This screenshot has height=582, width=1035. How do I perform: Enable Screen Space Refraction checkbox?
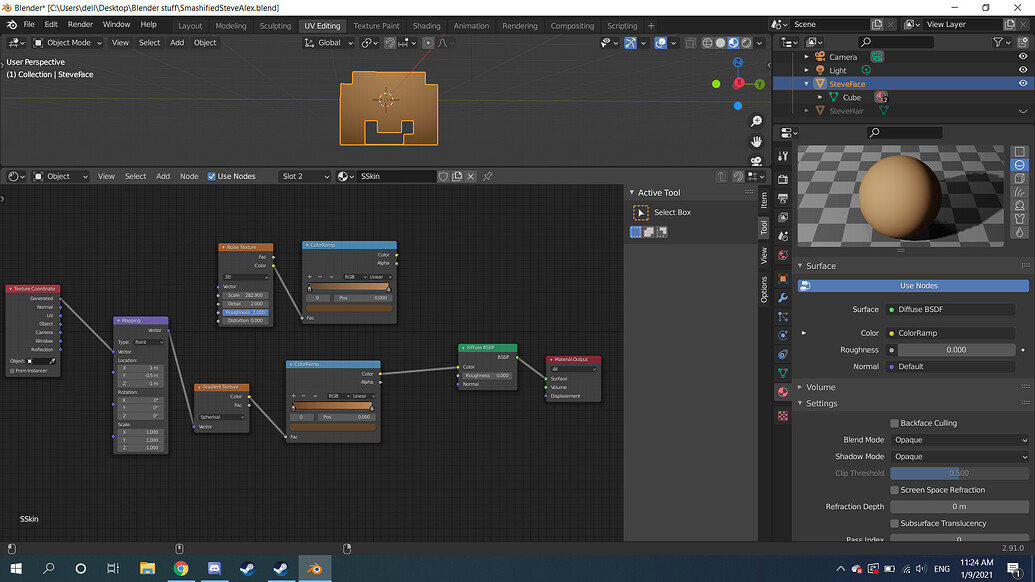coord(894,490)
